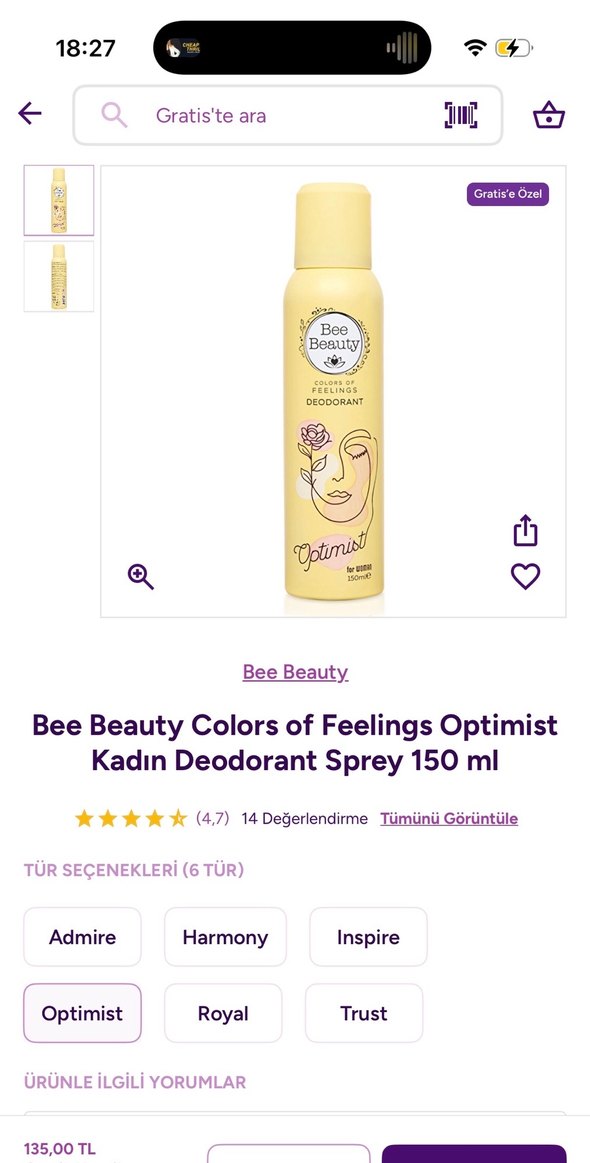Tap the zoom magnifier icon on image
The height and width of the screenshot is (1163, 590).
click(140, 576)
